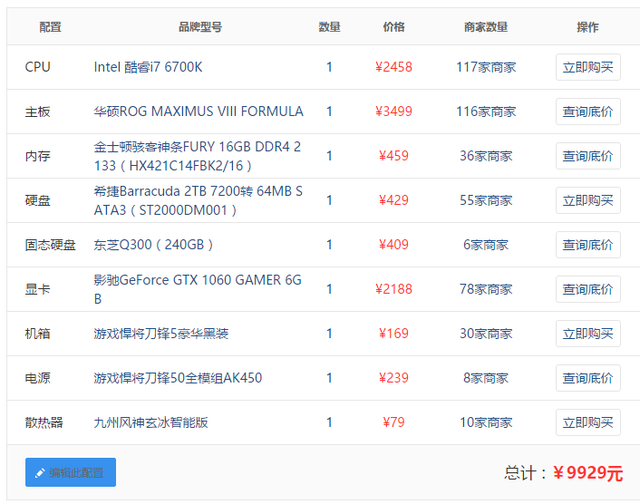Click the ¥9929元 total amount

tap(588, 473)
